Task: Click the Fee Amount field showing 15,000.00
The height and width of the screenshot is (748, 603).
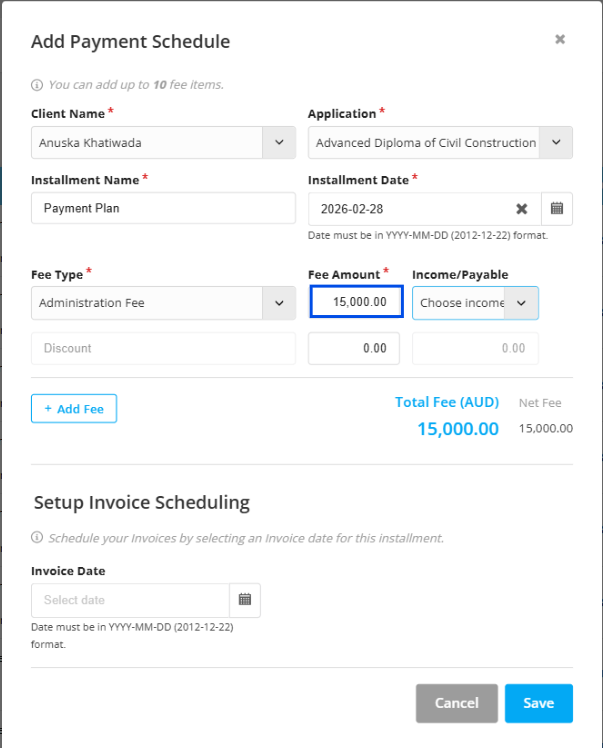Action: point(355,302)
